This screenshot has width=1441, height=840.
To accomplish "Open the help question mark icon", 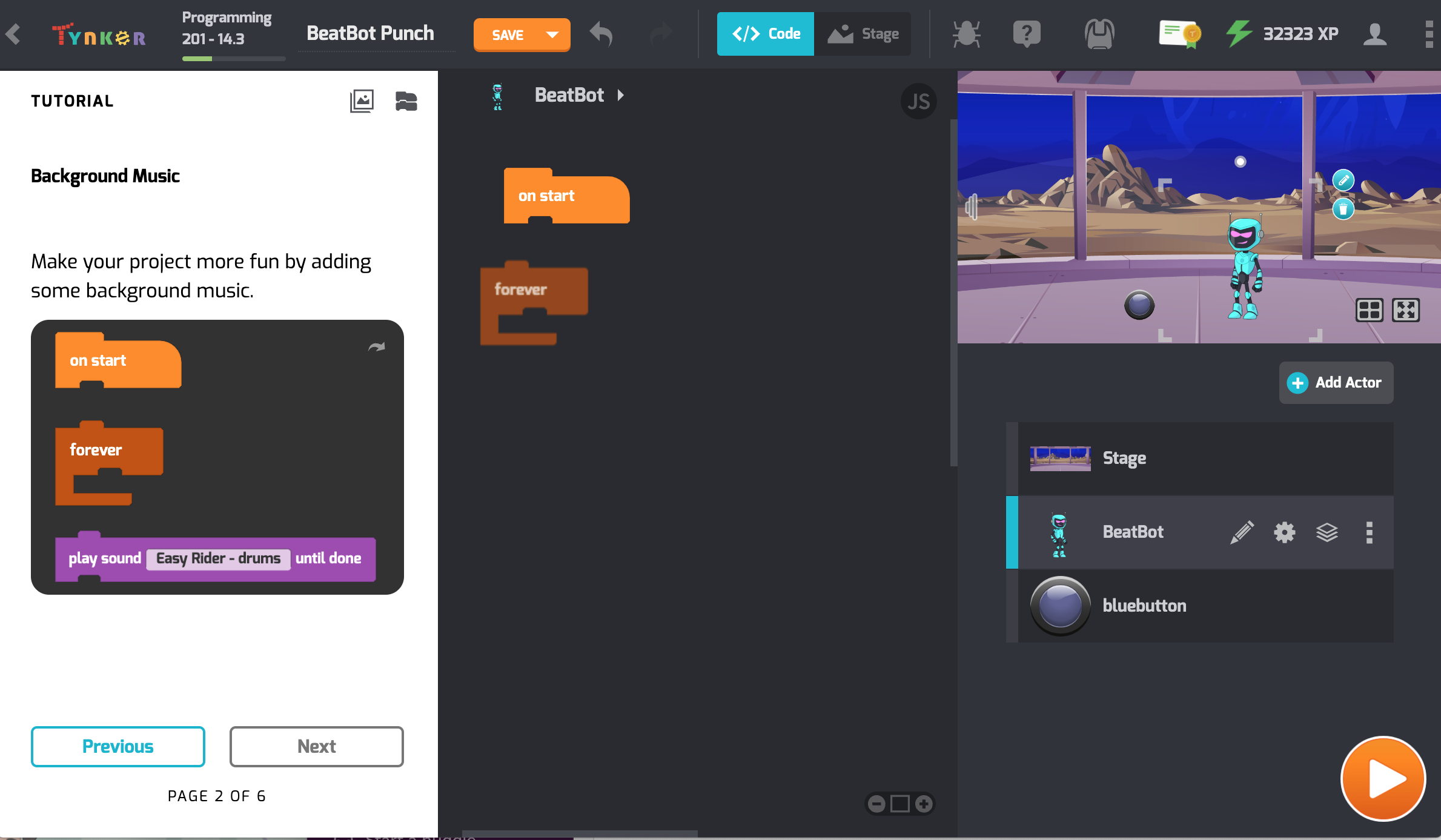I will (x=1027, y=34).
